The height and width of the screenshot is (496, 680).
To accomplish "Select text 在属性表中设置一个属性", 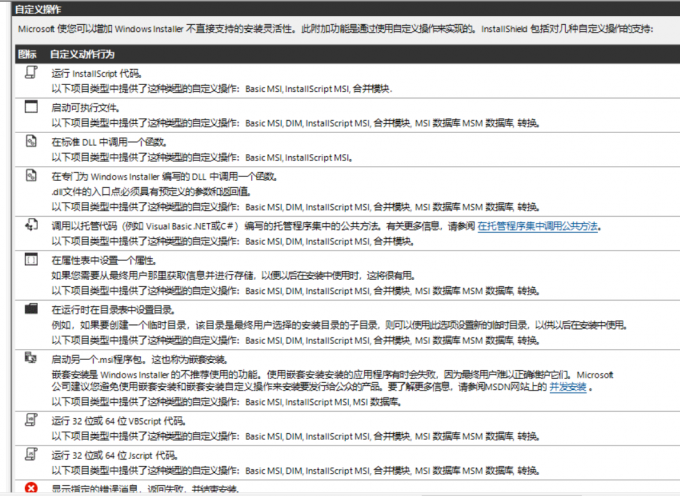I will coord(104,260).
